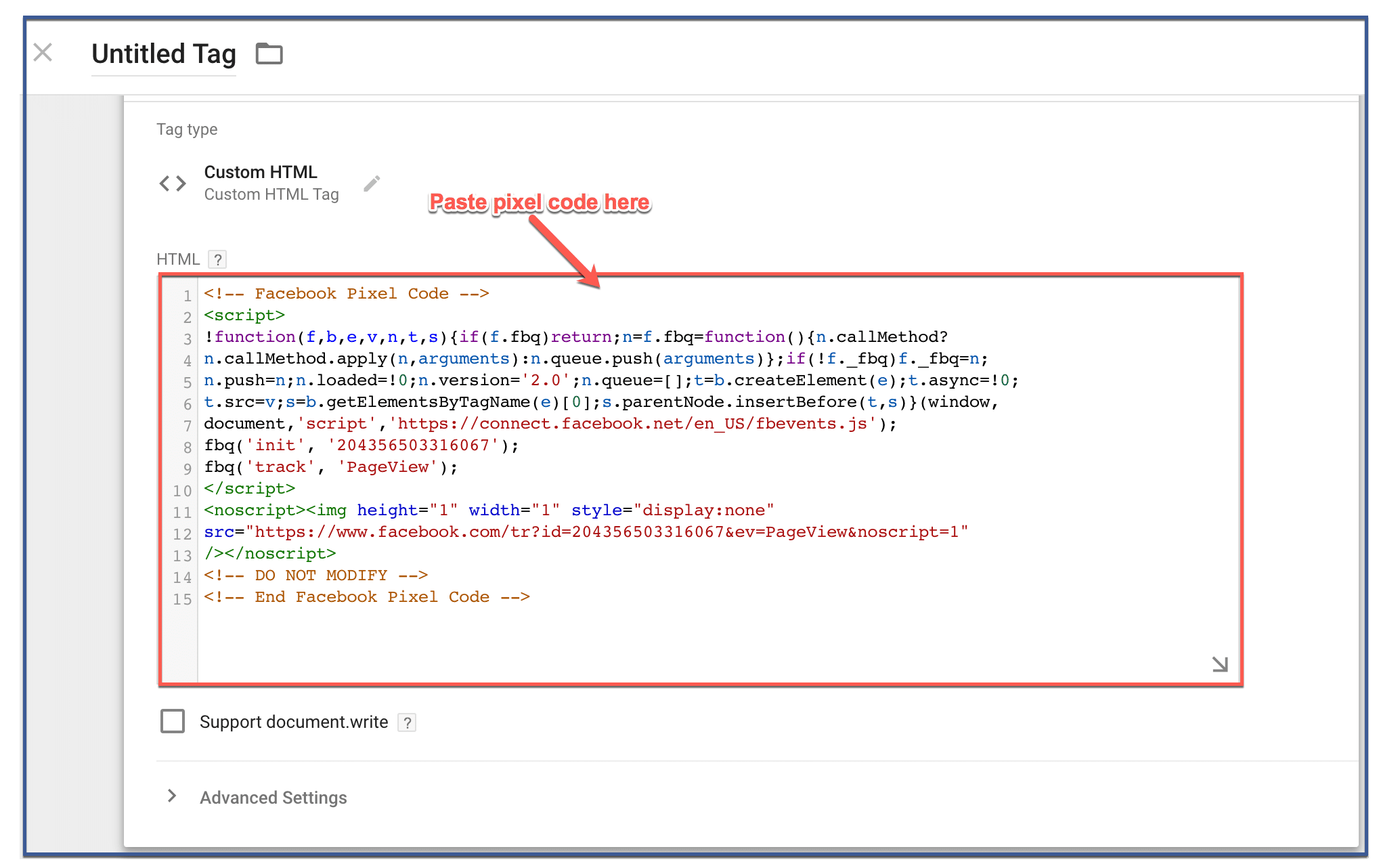
Task: Click the Facebook Pixel Code comment on line 1
Action: pyautogui.click(x=346, y=294)
